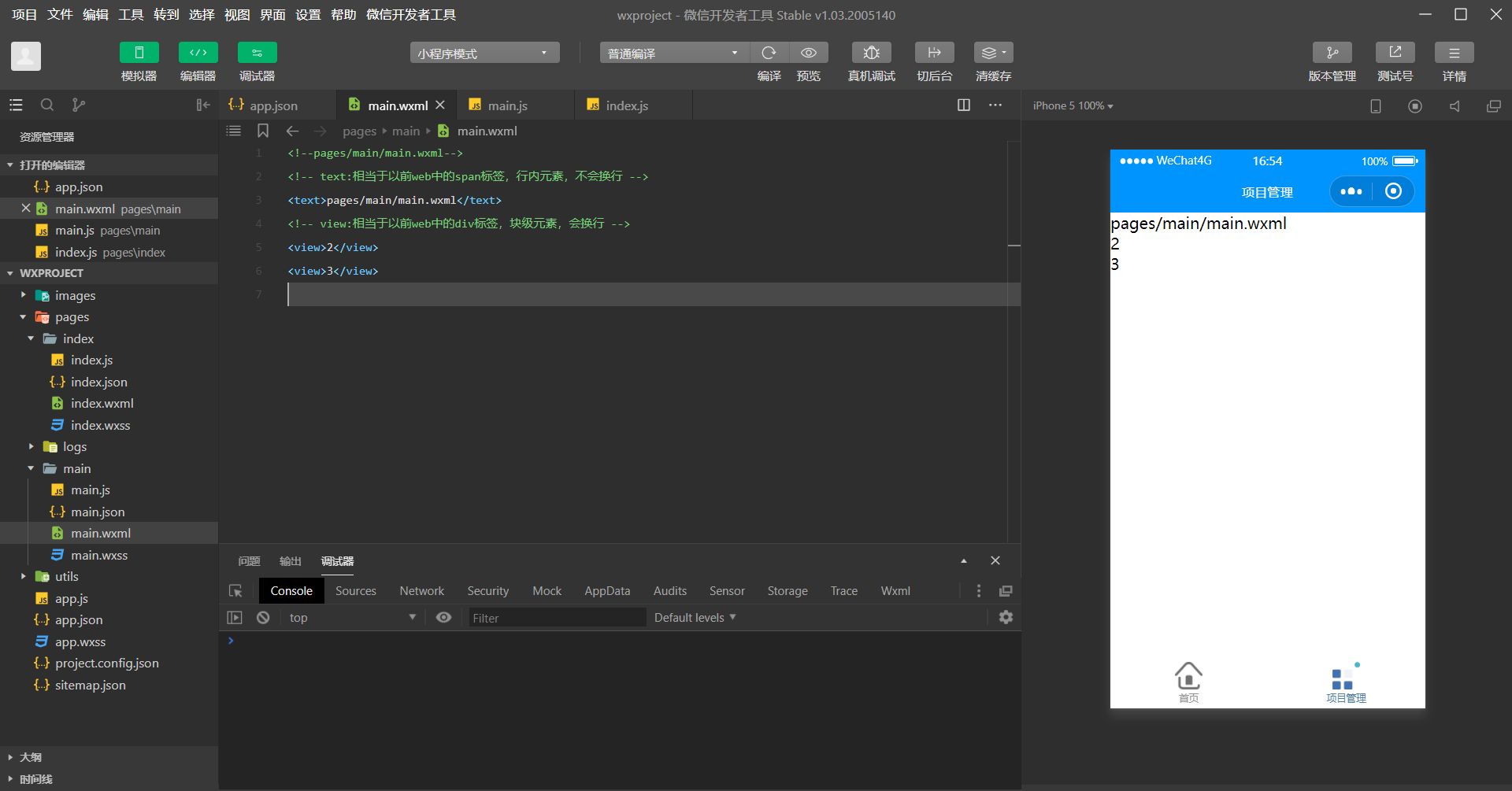Click the preview eye icon (预览)

coord(809,53)
